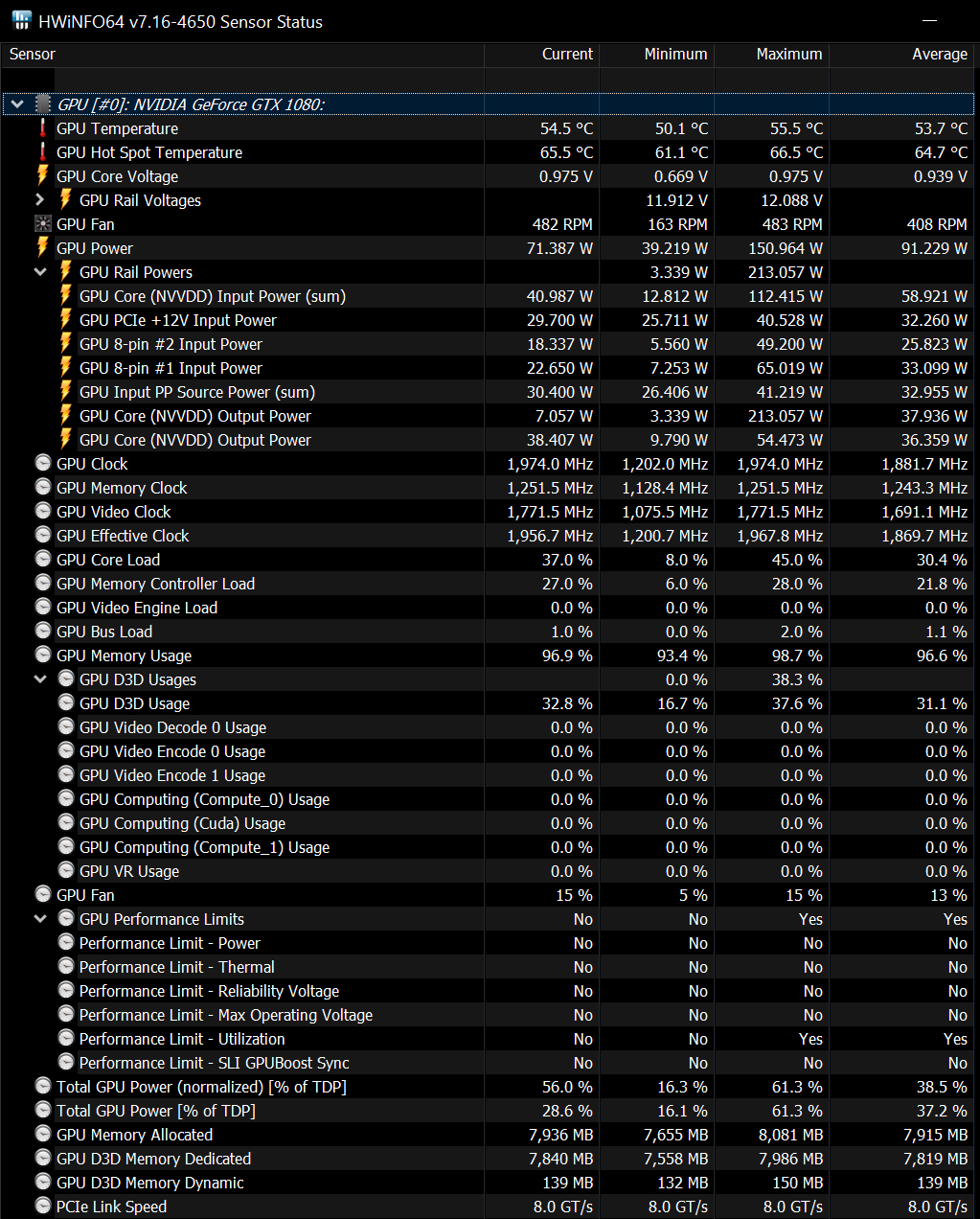Click the clock icon for GPU Video Clock
Screen dimensions: 980x1219
(x=43, y=511)
